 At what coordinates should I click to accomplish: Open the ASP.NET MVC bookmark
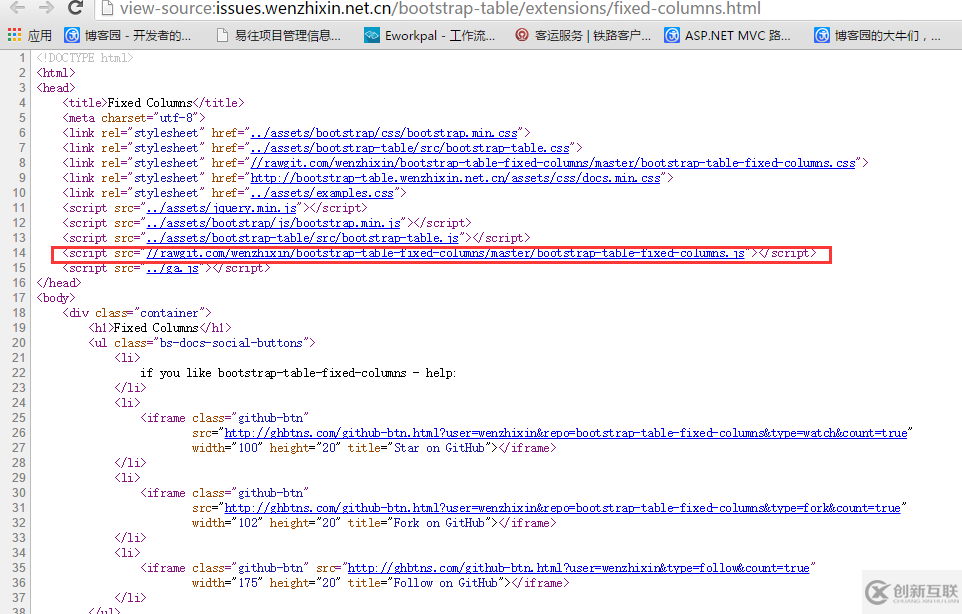[x=728, y=36]
